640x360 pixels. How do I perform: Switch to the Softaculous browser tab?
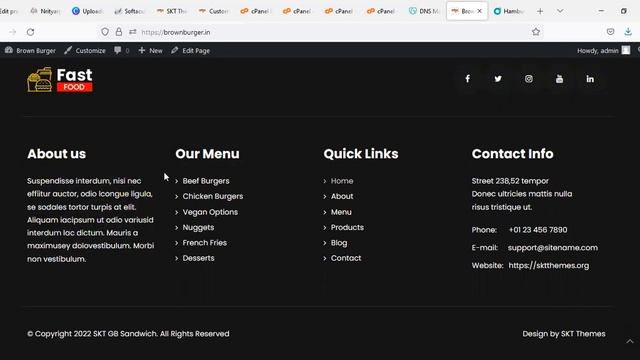[129, 11]
